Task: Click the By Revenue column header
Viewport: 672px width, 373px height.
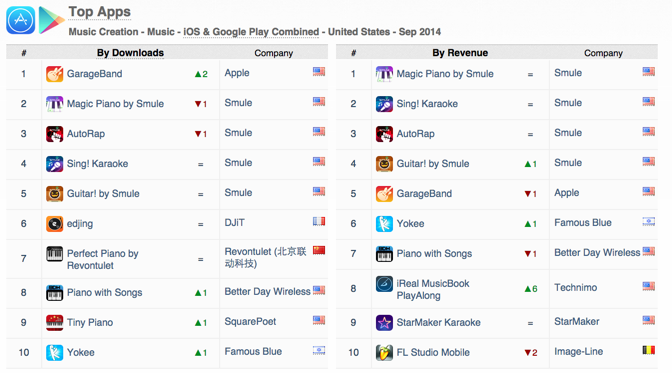Action: tap(460, 53)
